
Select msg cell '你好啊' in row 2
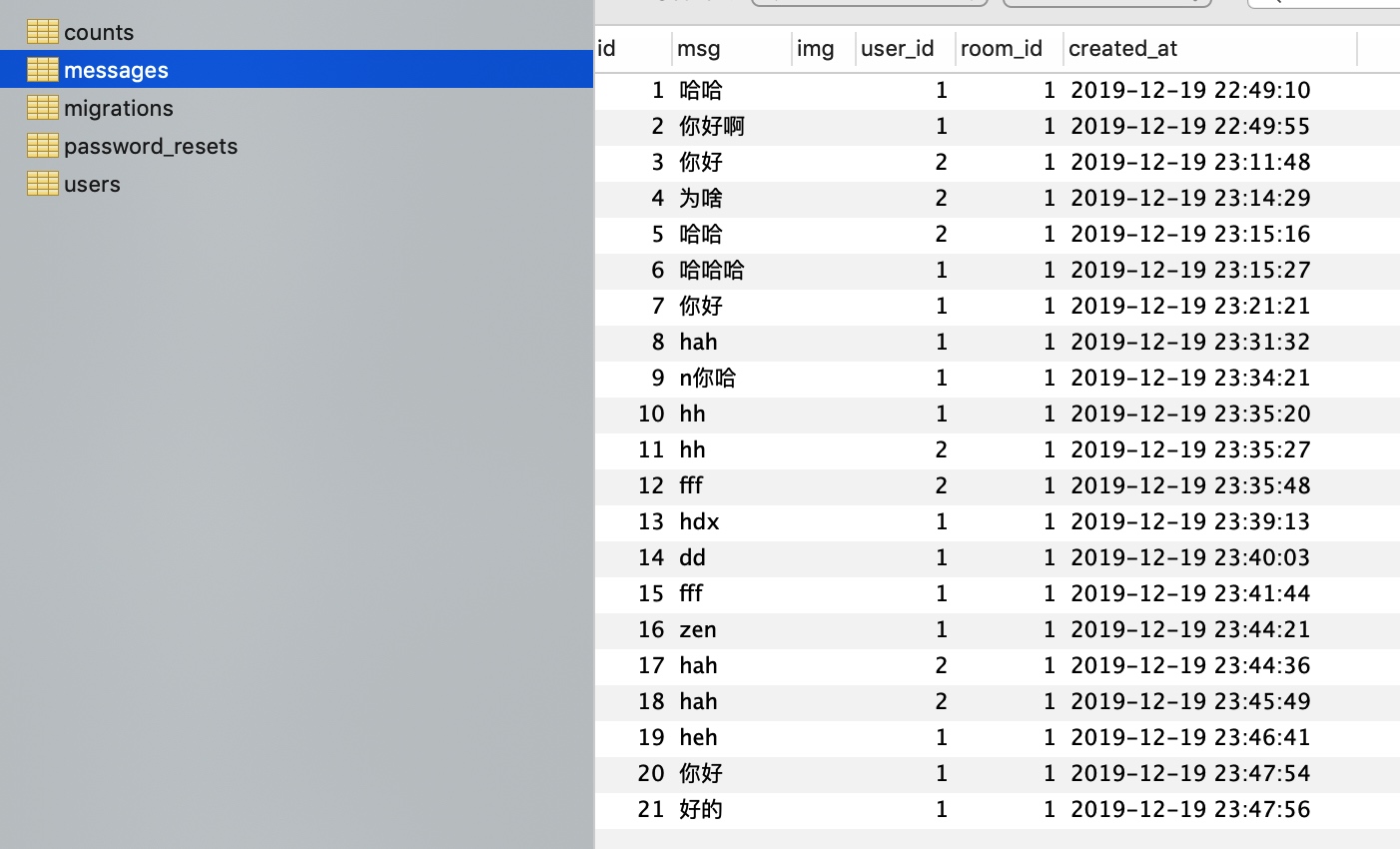pos(712,126)
